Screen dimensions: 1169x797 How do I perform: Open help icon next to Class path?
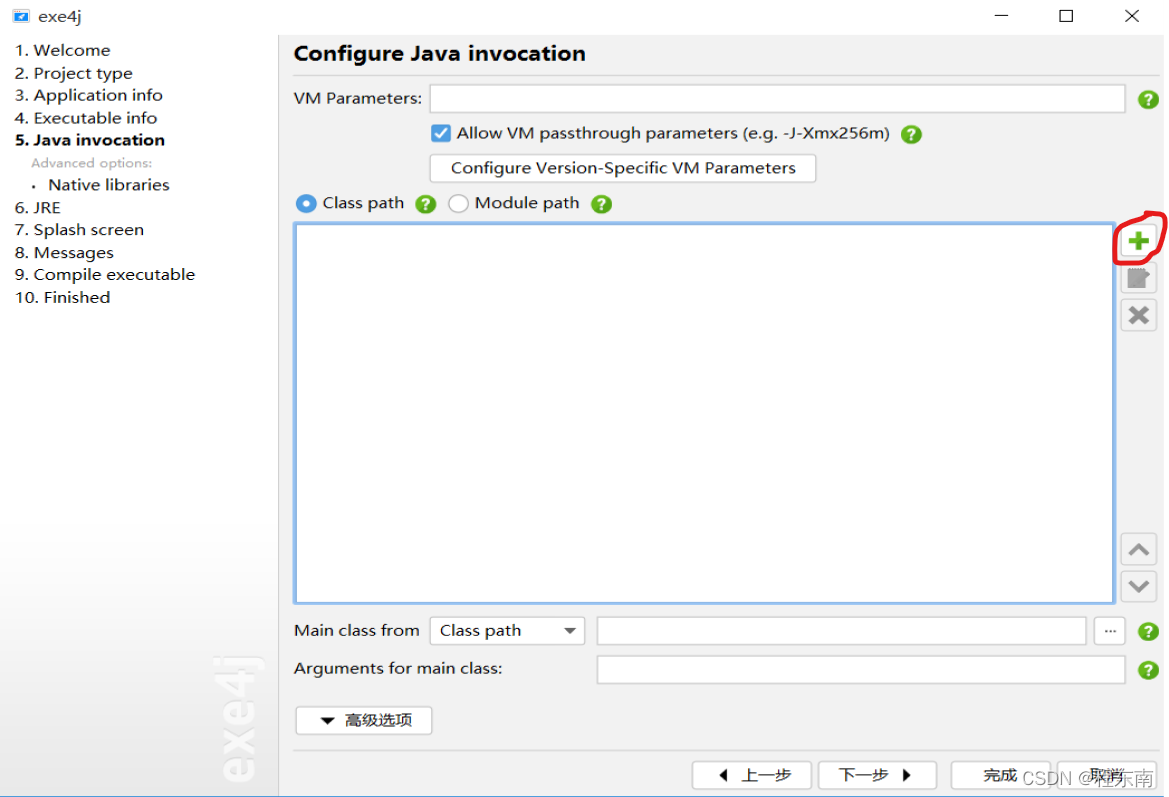point(426,204)
